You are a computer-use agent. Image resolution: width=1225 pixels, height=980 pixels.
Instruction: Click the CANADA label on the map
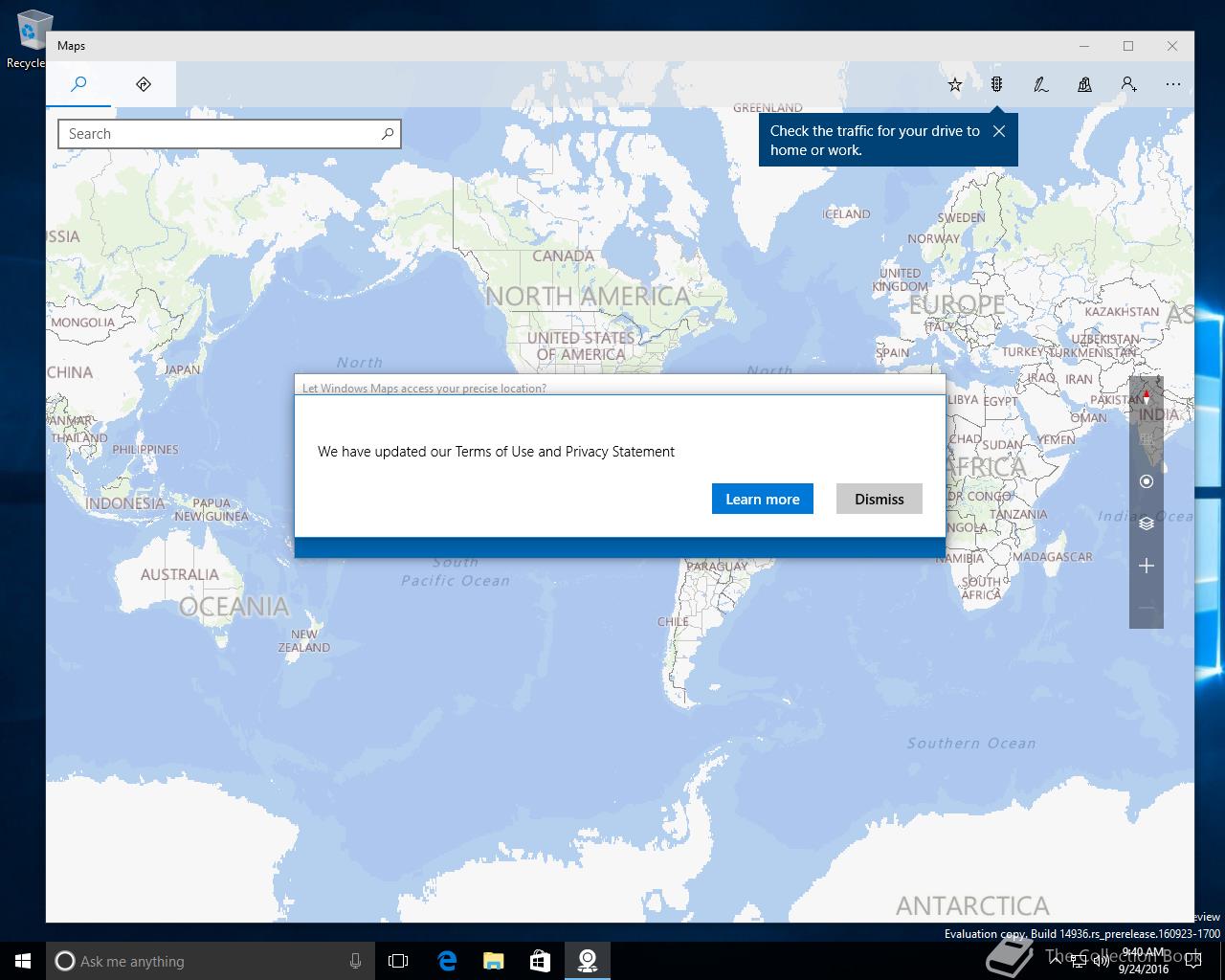coord(563,256)
